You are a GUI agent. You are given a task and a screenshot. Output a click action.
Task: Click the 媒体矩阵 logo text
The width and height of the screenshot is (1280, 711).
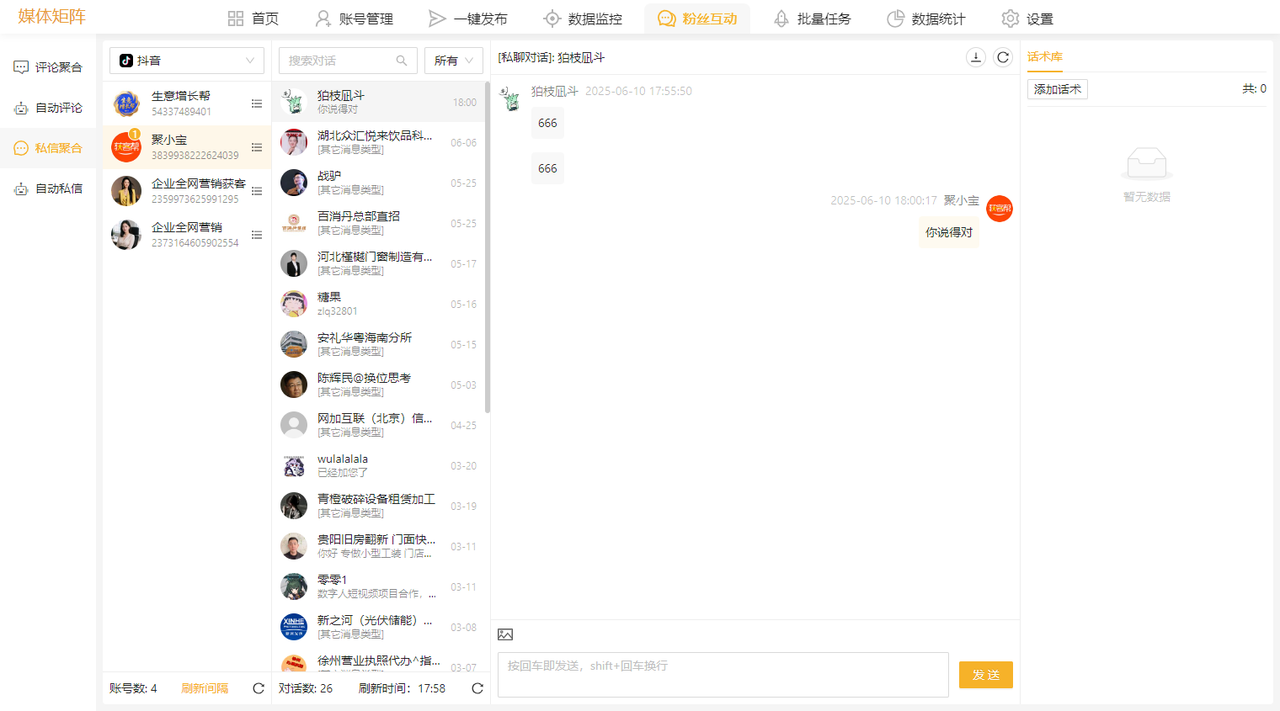[x=52, y=17]
